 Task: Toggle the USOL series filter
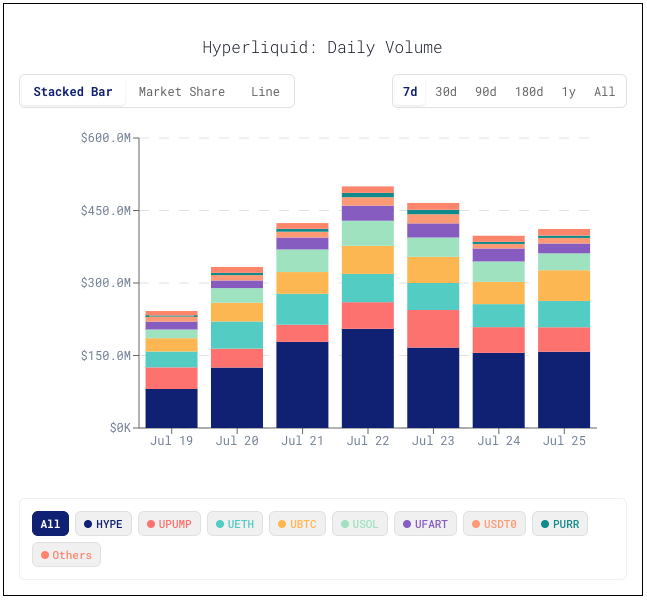pyautogui.click(x=359, y=524)
